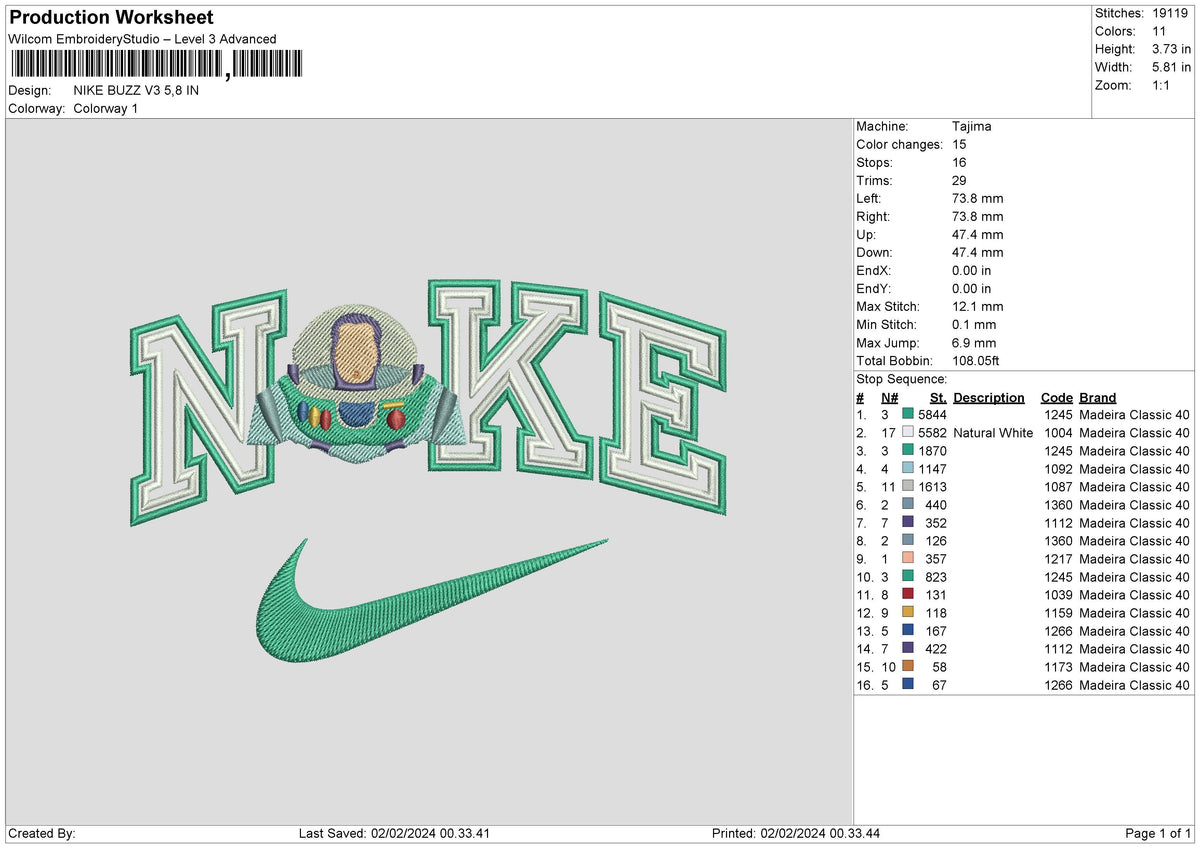Click Page 1 of 1 in the footer
1200x848 pixels.
coord(1160,832)
